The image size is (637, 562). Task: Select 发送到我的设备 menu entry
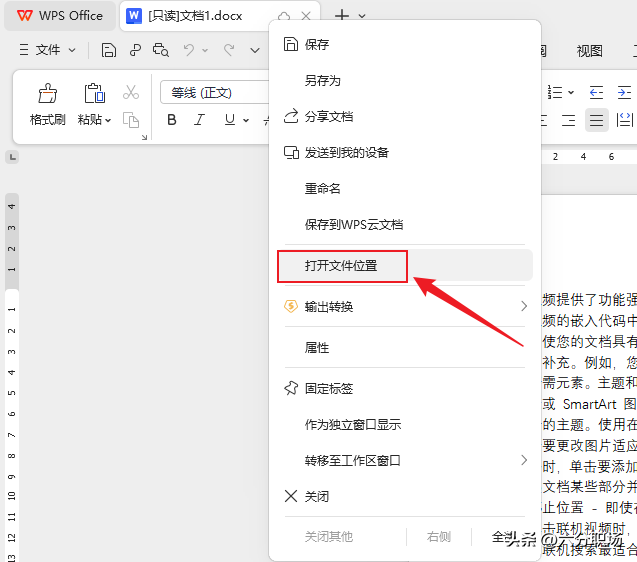pos(405,152)
